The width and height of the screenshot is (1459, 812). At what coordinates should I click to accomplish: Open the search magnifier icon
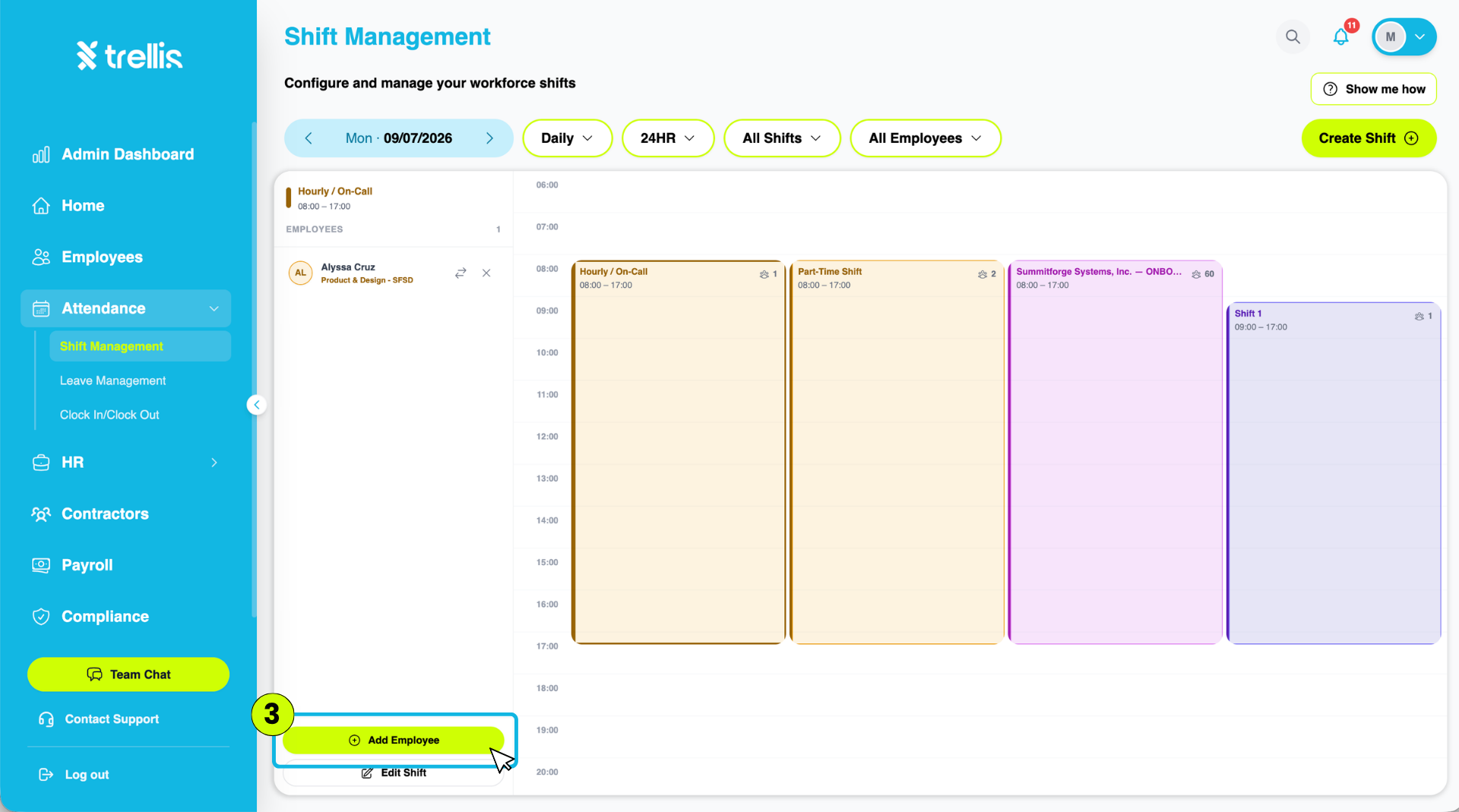coord(1293,36)
